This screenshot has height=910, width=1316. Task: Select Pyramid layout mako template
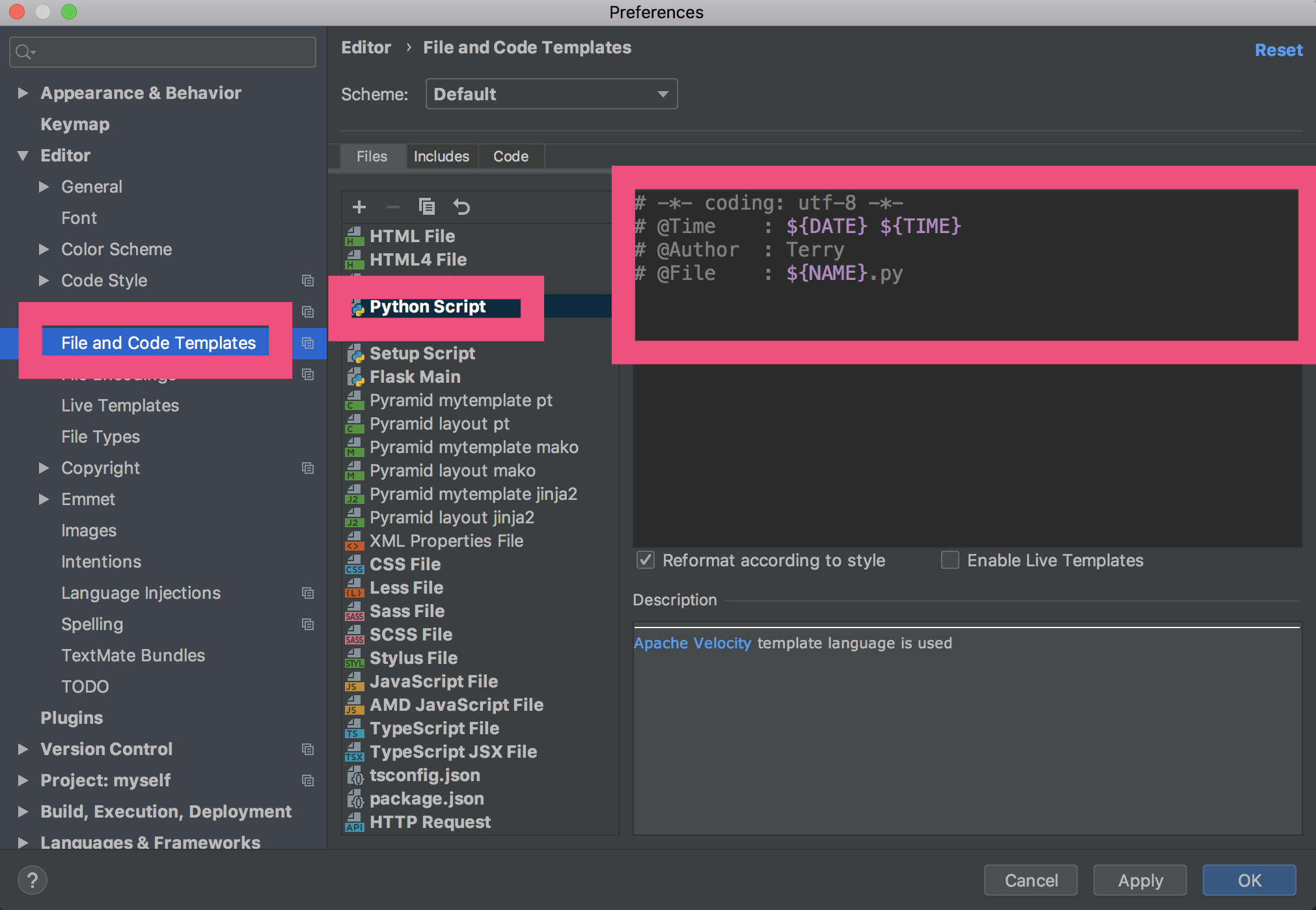tap(452, 471)
